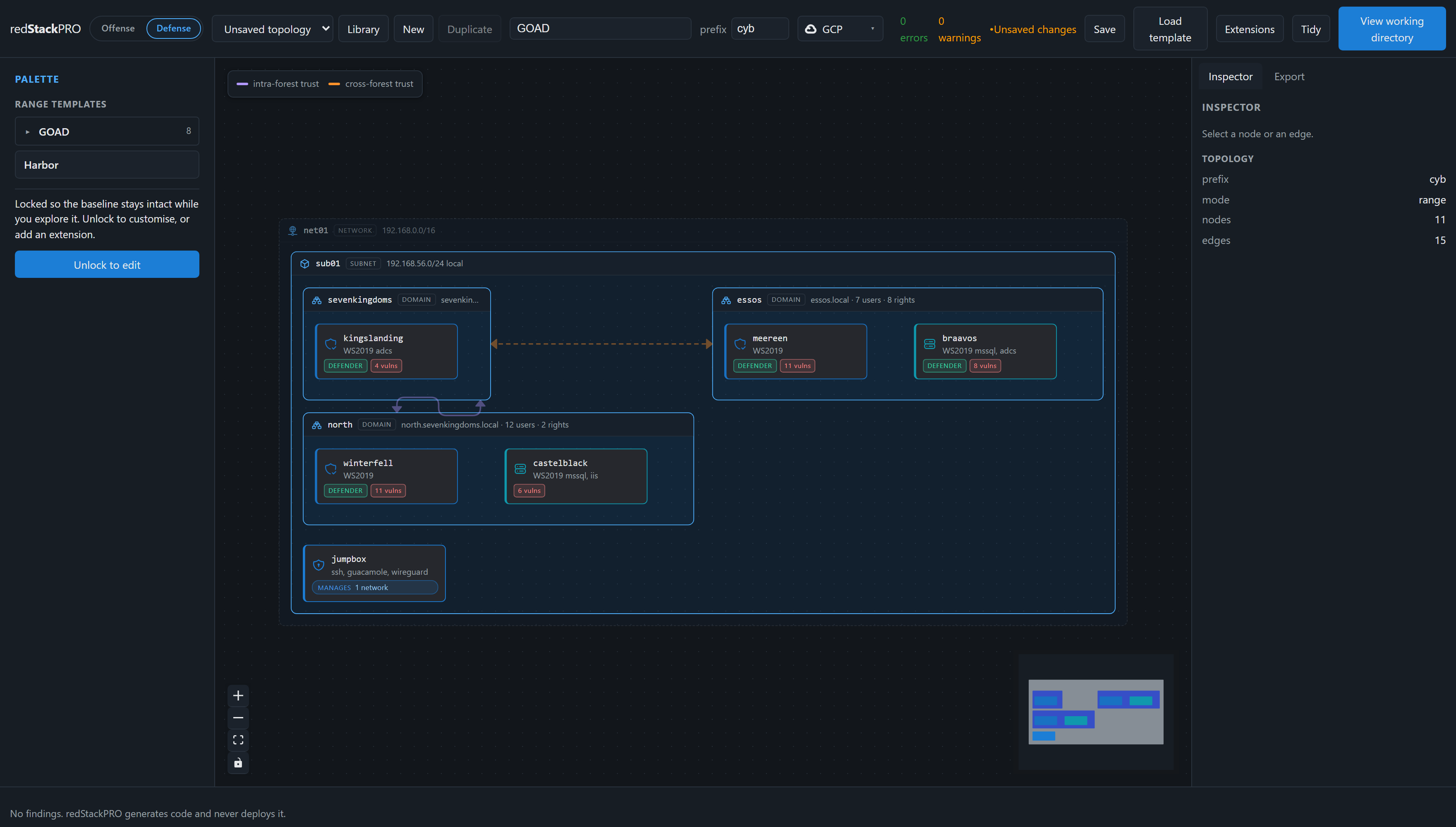Zoom out on the canvas
Image resolution: width=1456 pixels, height=827 pixels.
pyautogui.click(x=238, y=718)
